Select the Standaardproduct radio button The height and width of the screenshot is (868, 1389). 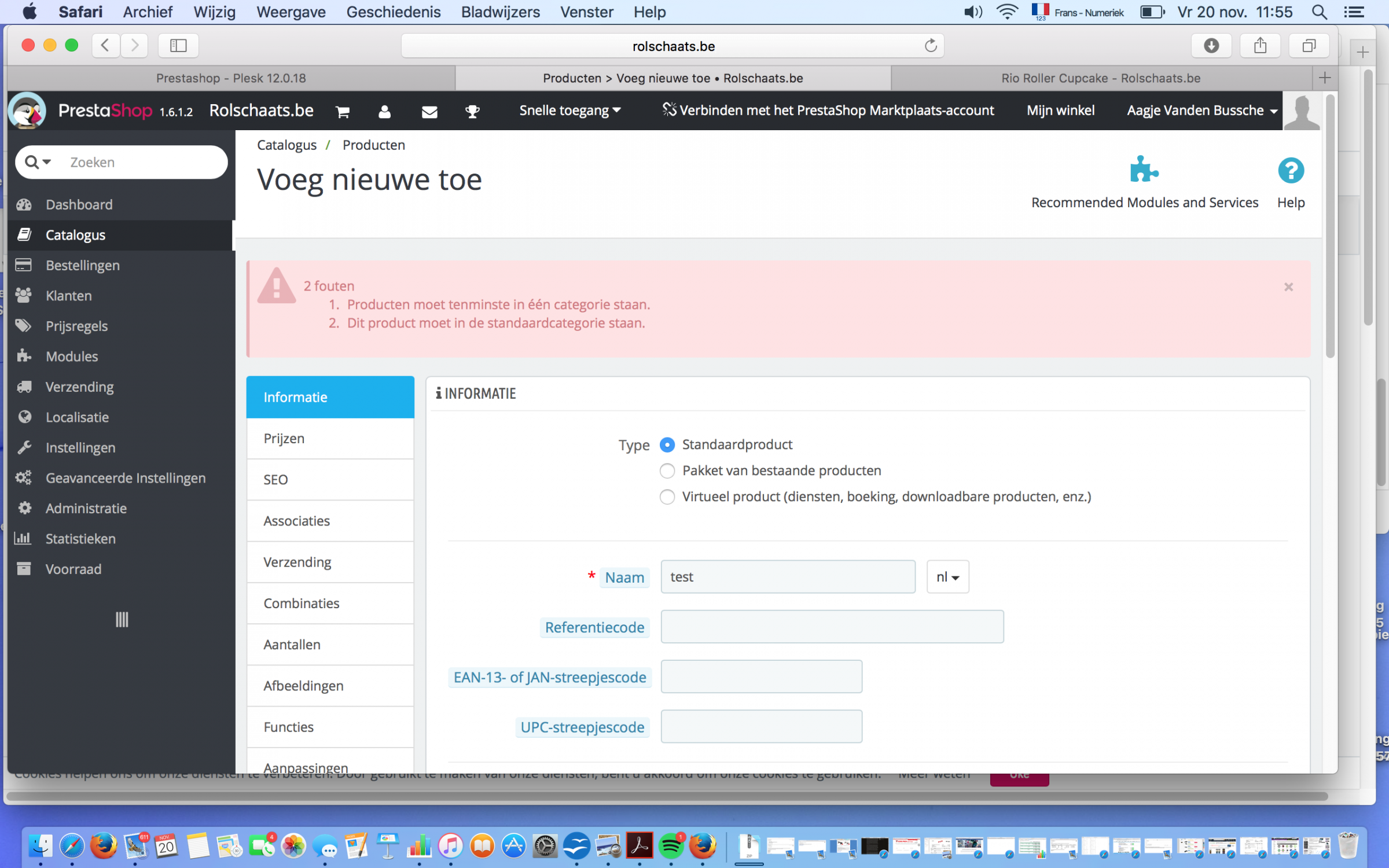point(667,444)
